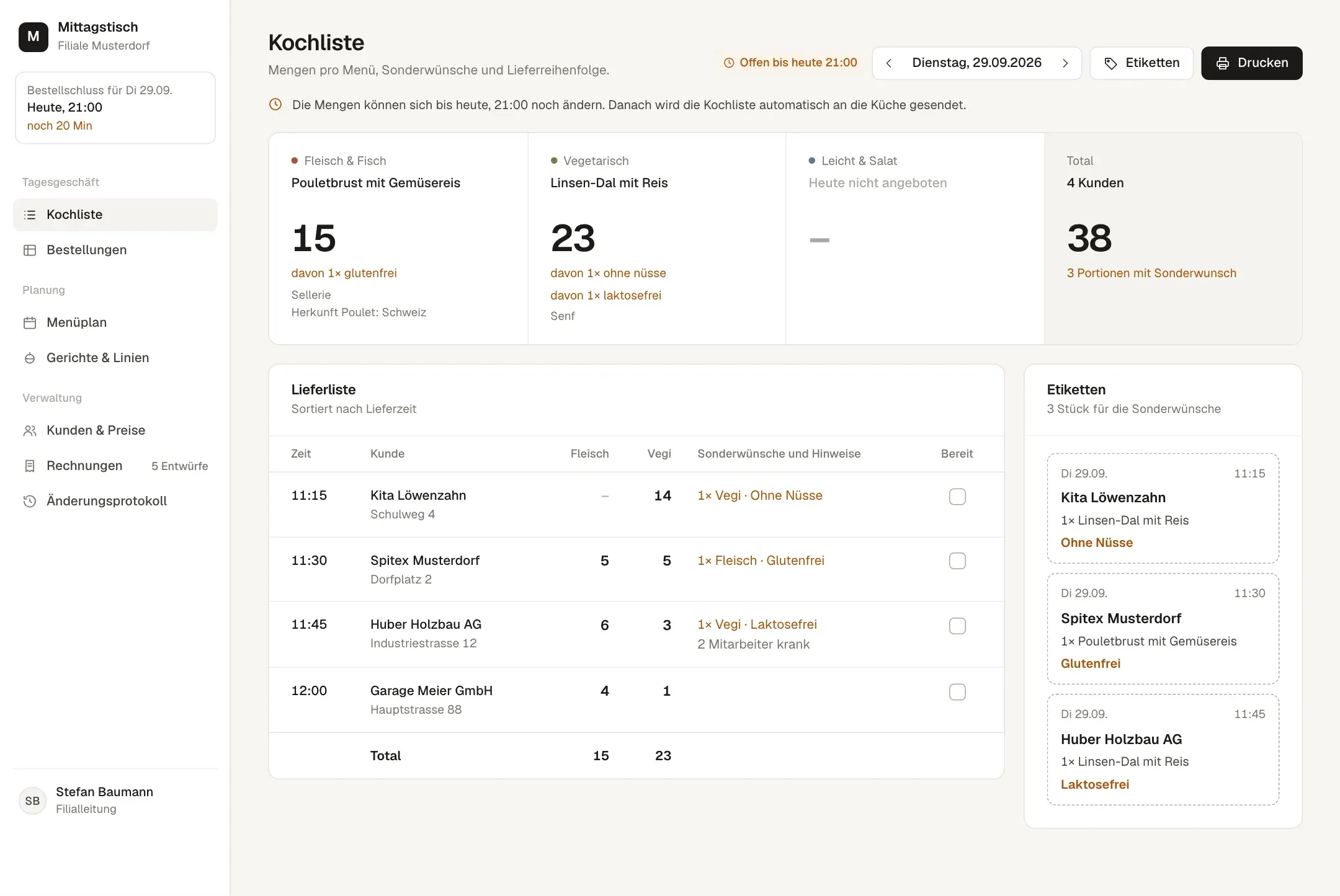Viewport: 1340px width, 896px height.
Task: Click the Etiketten button in header
Action: (1141, 63)
